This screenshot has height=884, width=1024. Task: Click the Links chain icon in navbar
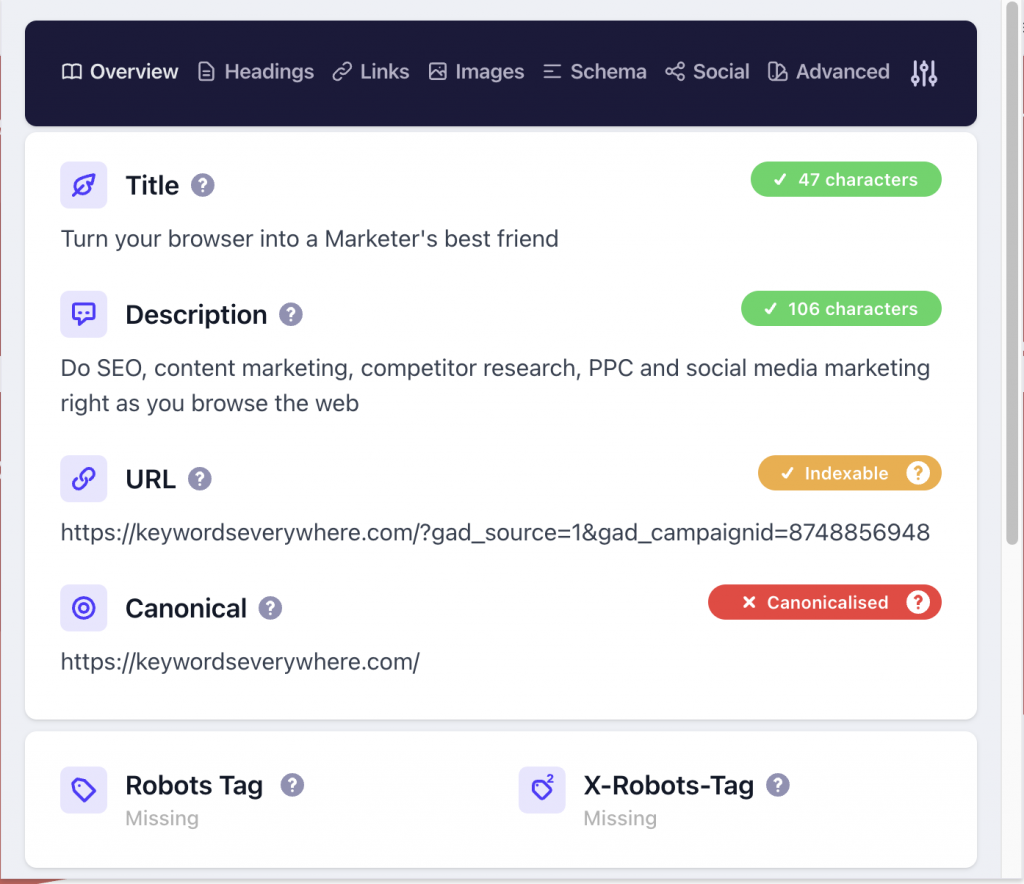(342, 72)
